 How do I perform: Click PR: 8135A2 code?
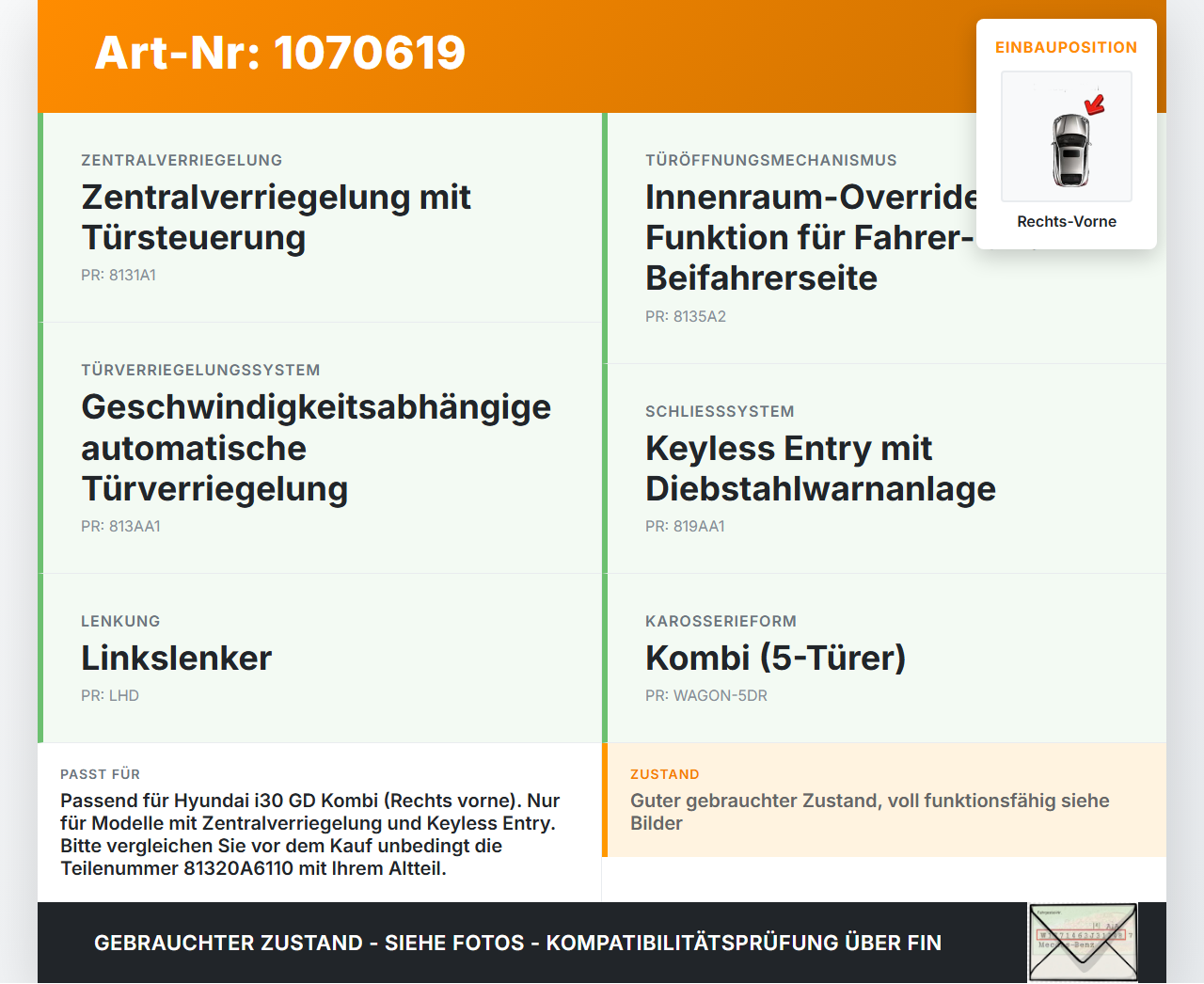pos(686,316)
